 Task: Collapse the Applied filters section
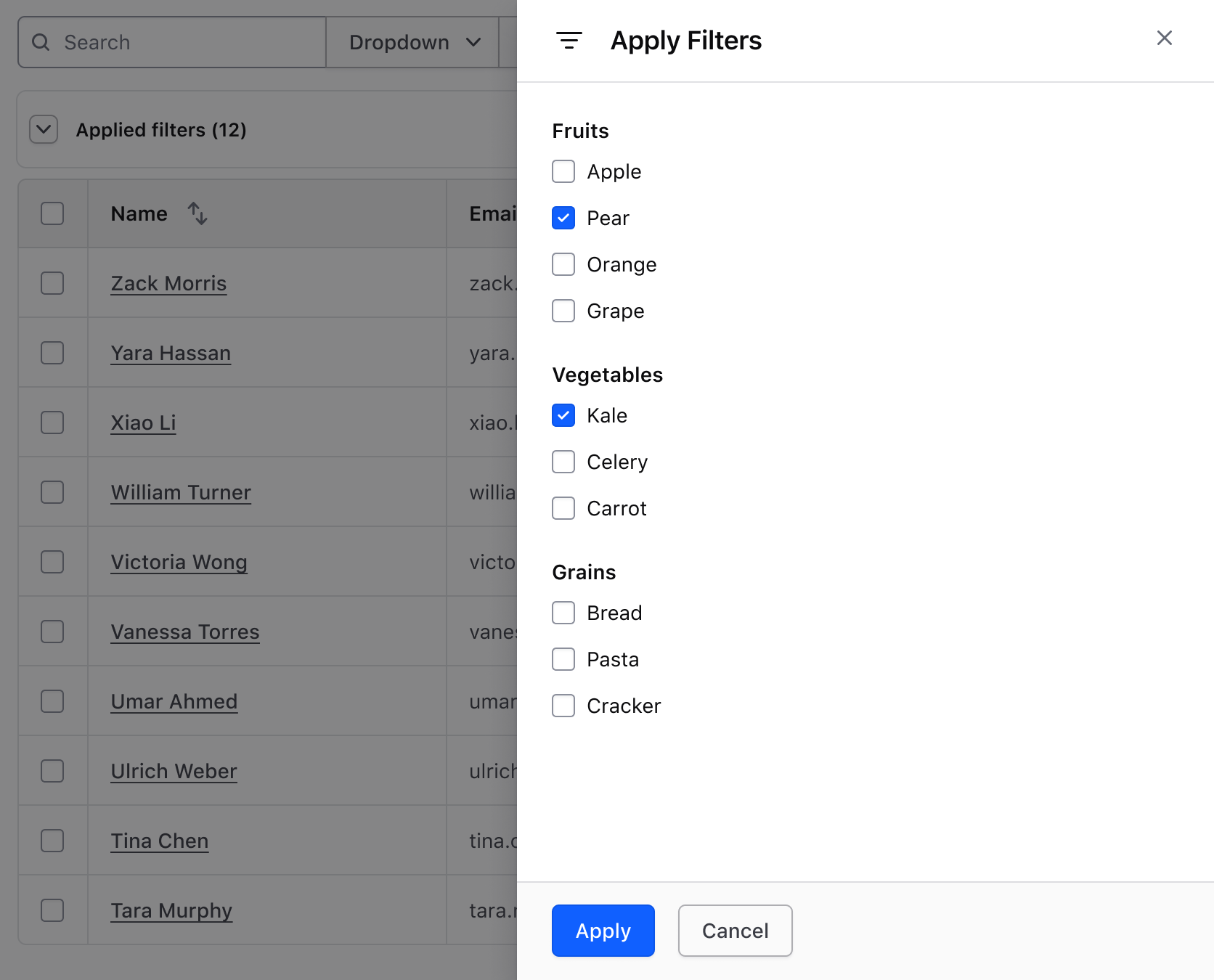coord(44,129)
